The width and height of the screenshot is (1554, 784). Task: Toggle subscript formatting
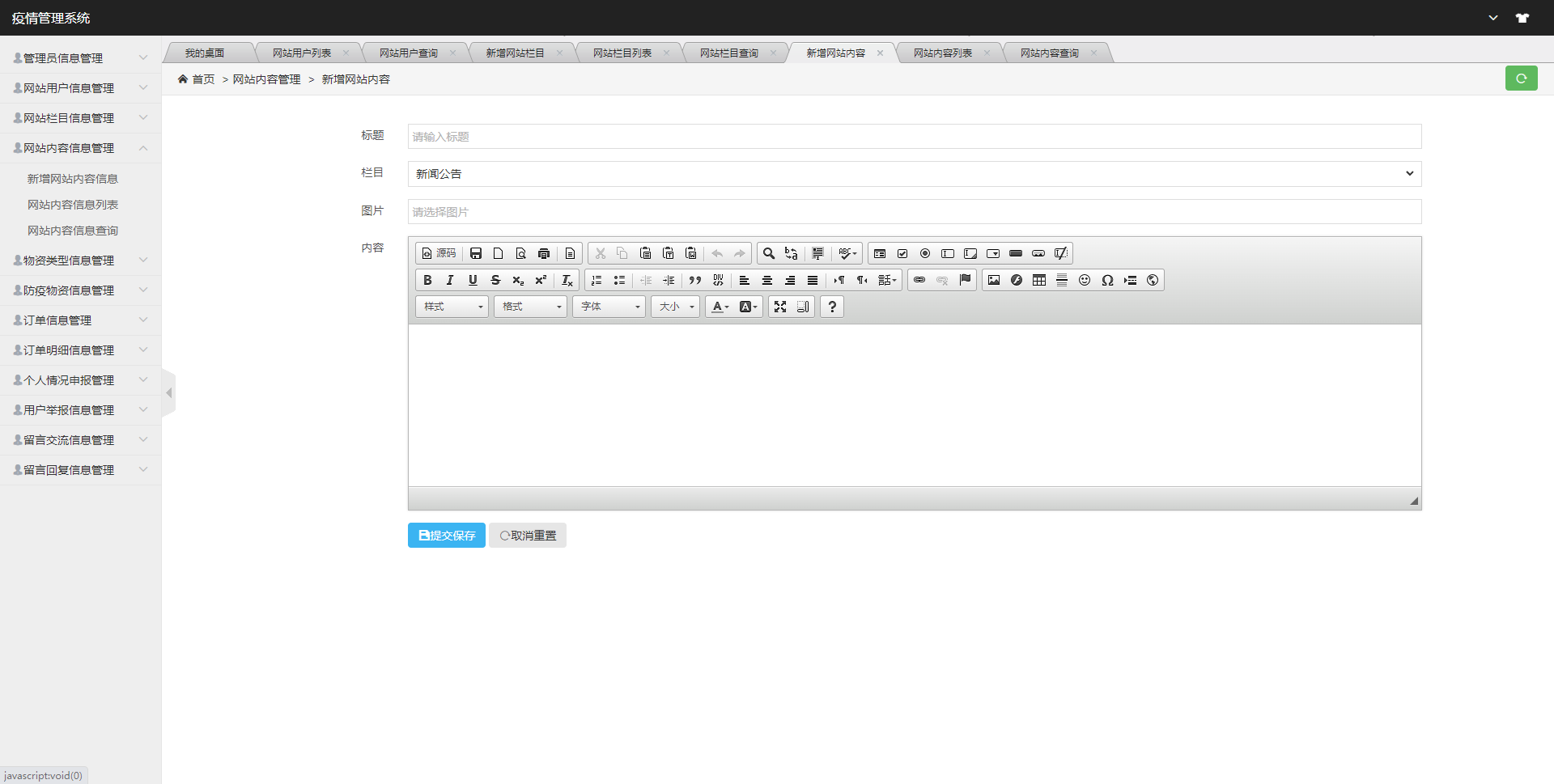coord(518,280)
